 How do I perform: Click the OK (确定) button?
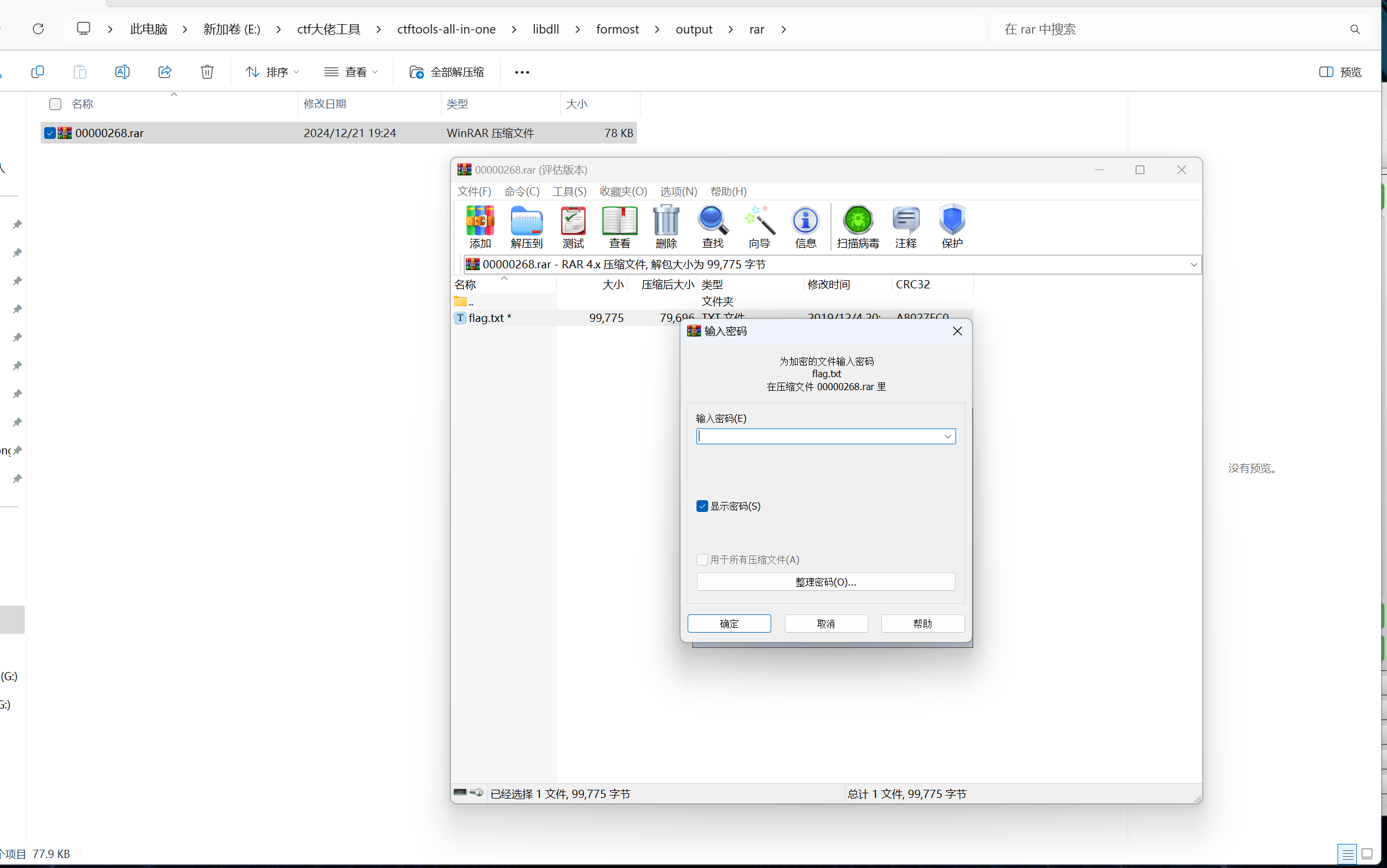point(729,623)
